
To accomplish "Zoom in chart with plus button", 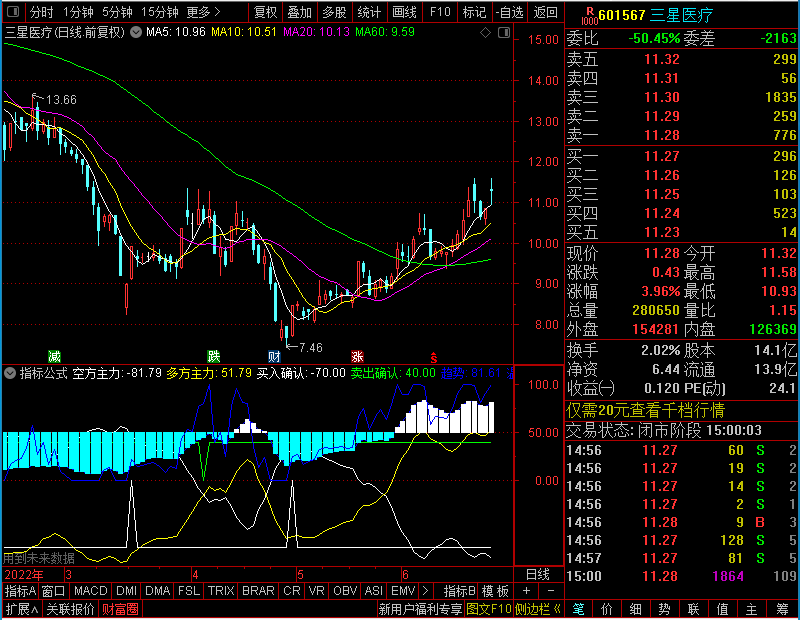I will click(527, 591).
